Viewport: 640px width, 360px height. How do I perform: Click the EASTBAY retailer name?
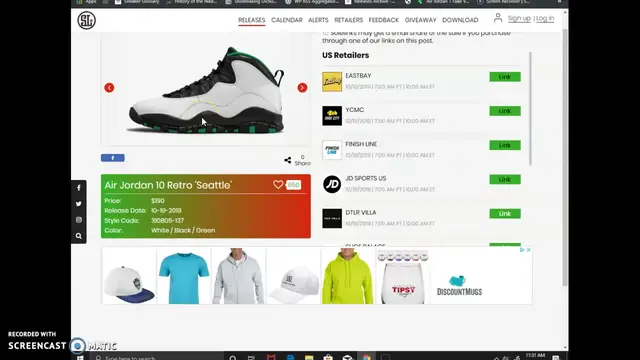pos(358,76)
